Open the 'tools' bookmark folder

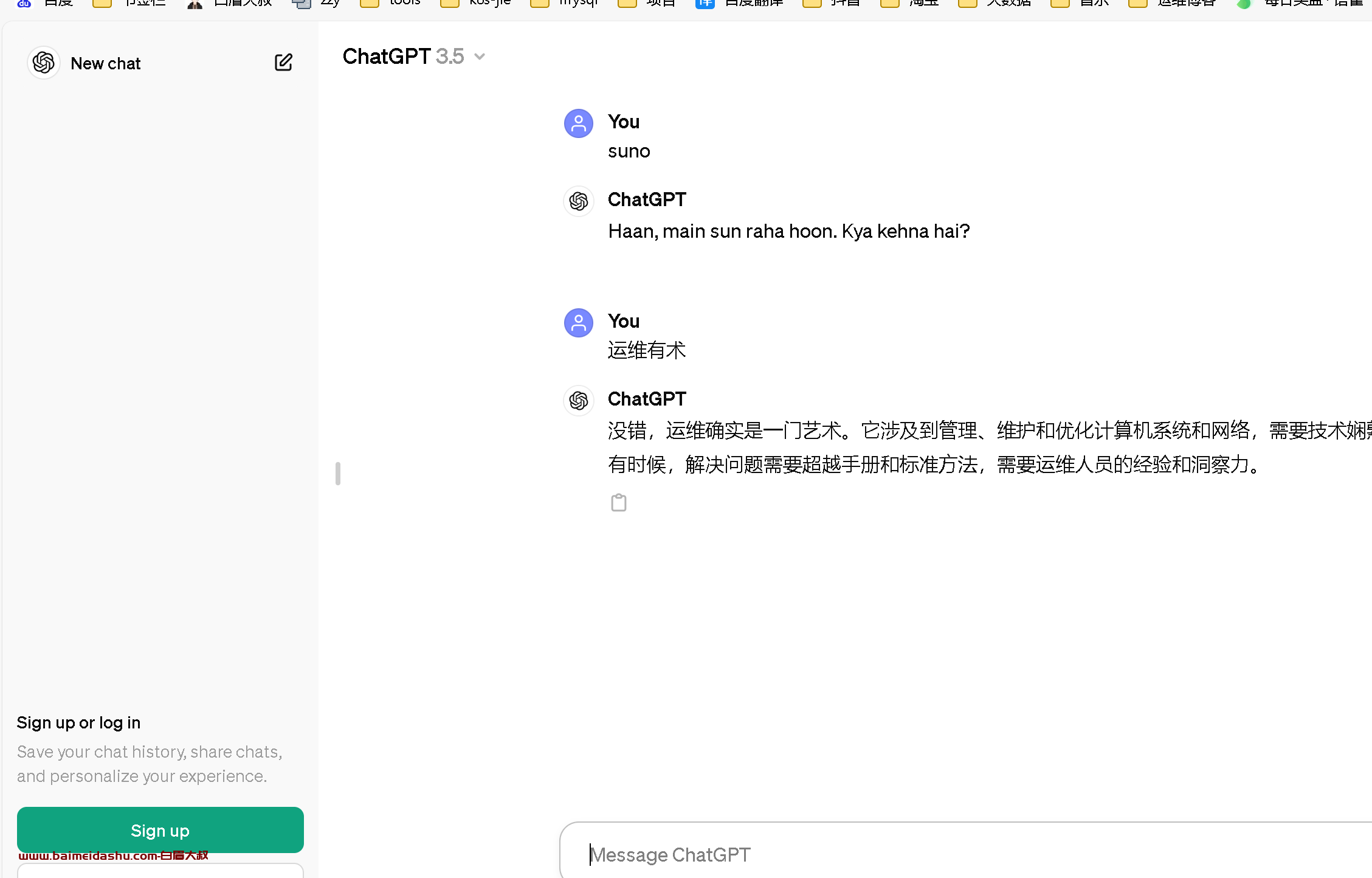[x=390, y=4]
